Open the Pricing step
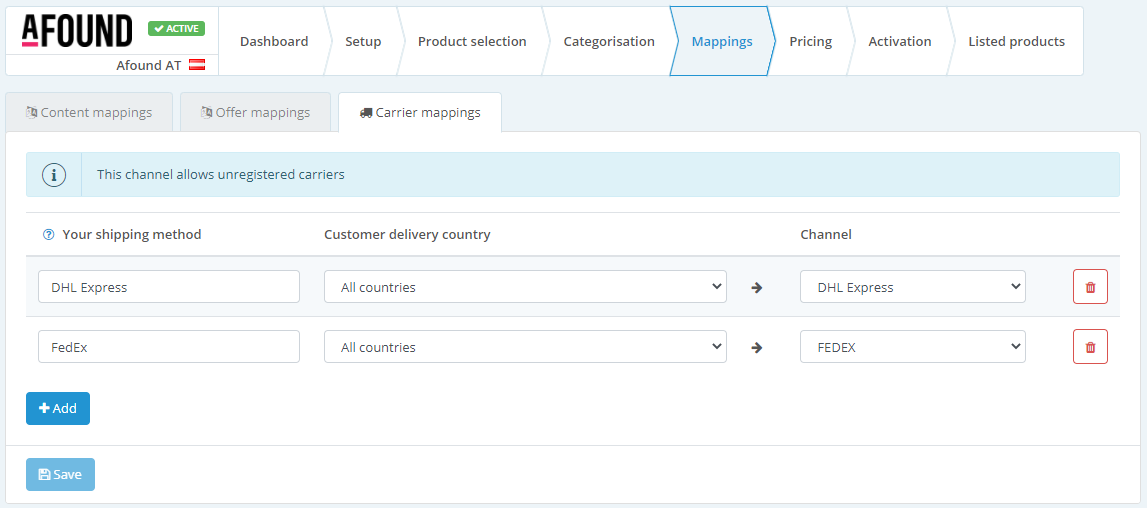 coord(811,41)
